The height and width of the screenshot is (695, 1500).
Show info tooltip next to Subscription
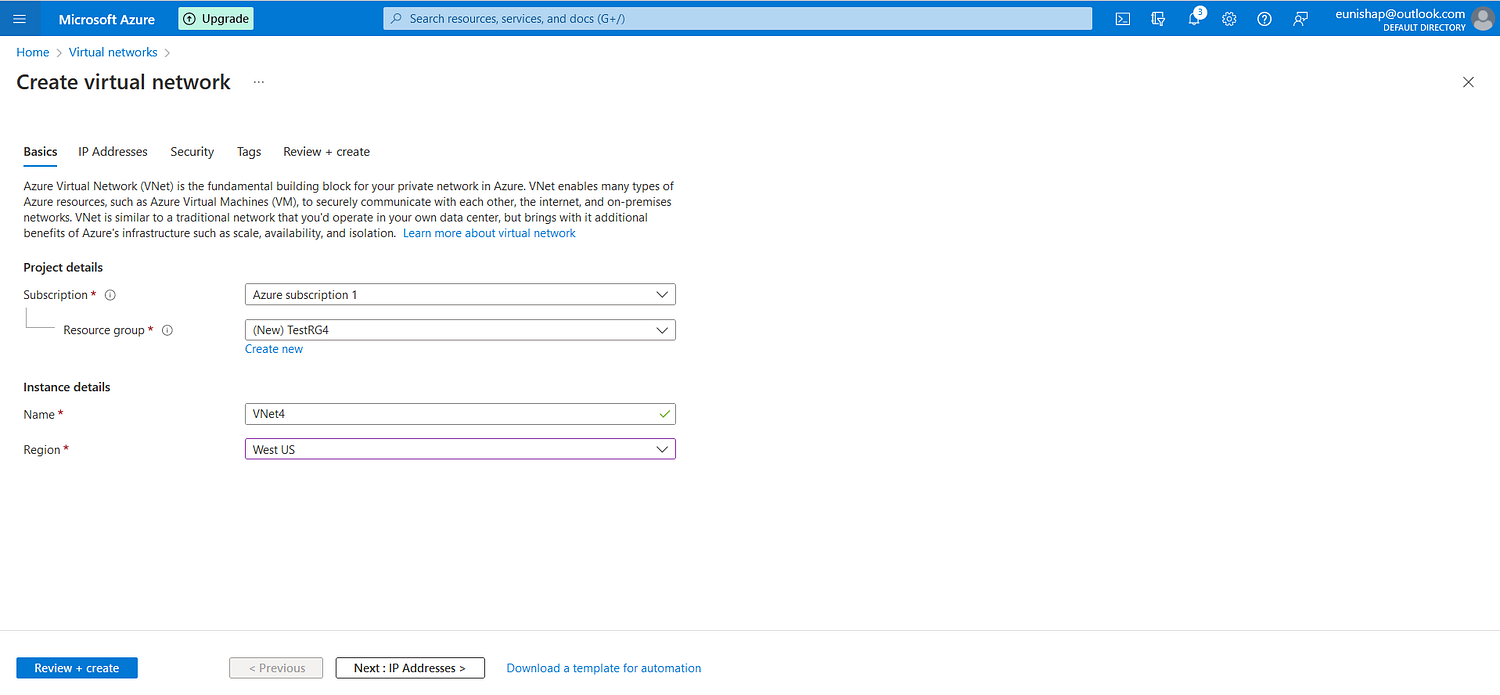(x=110, y=295)
